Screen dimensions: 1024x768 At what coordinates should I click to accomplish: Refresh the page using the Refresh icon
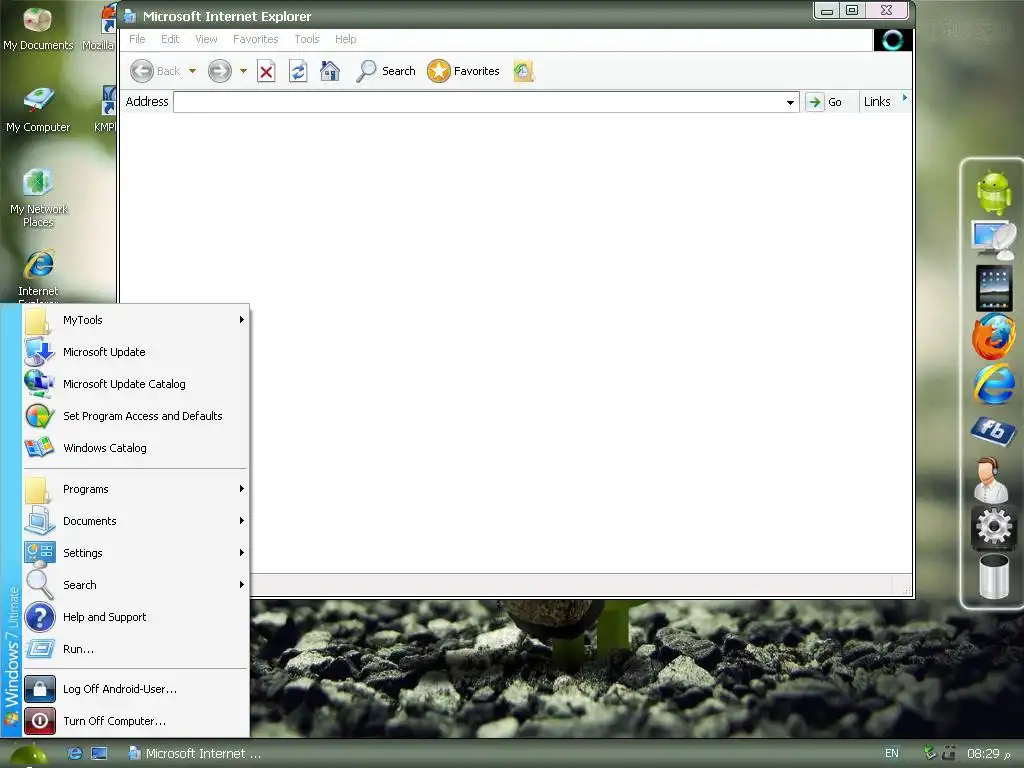click(x=298, y=71)
